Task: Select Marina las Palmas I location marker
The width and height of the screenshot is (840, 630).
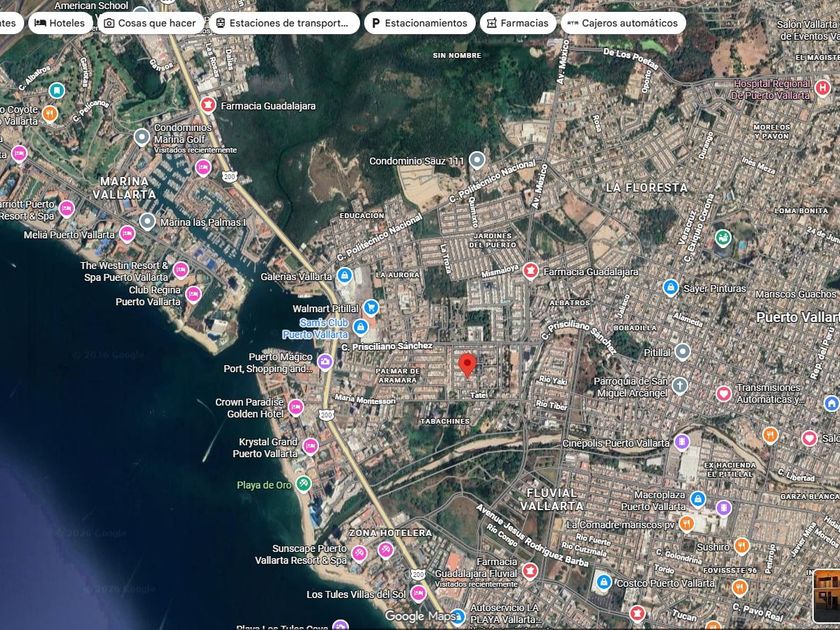Action: [147, 221]
